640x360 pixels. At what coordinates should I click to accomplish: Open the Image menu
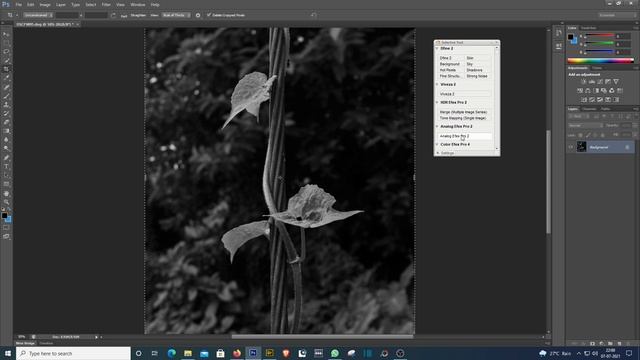[45, 4]
